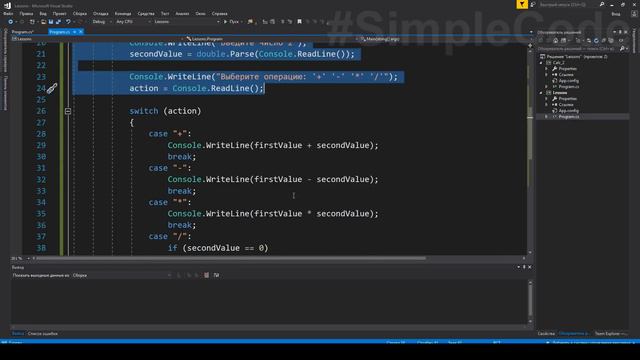
Task: Click the Open File folder icon
Action: (43, 22)
